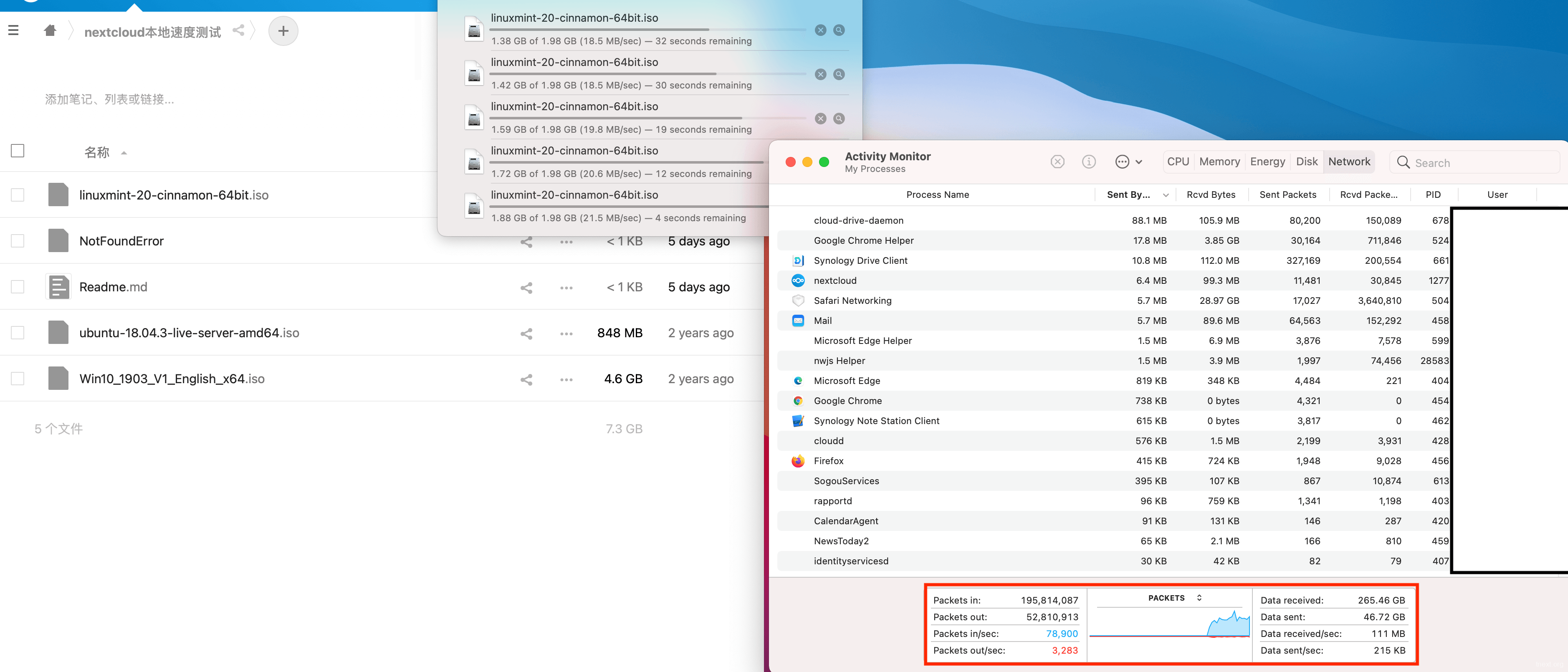Open the Activity Monitor ellipsis actions dropdown
1568x672 pixels.
click(x=1128, y=161)
